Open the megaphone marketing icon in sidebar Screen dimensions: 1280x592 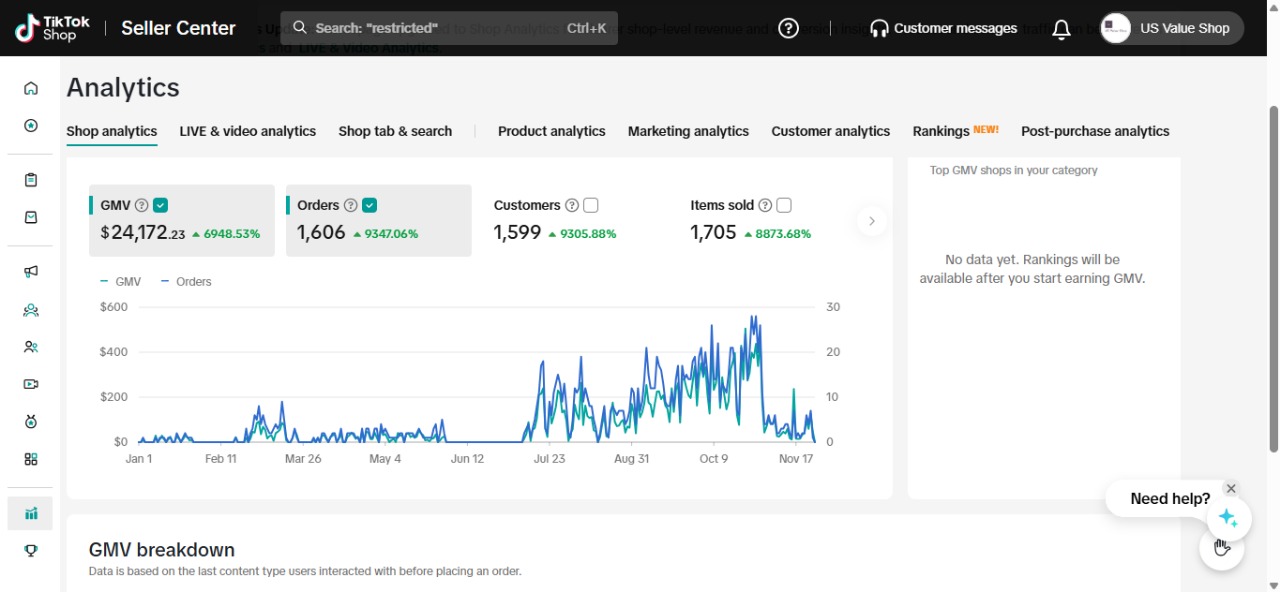click(31, 272)
